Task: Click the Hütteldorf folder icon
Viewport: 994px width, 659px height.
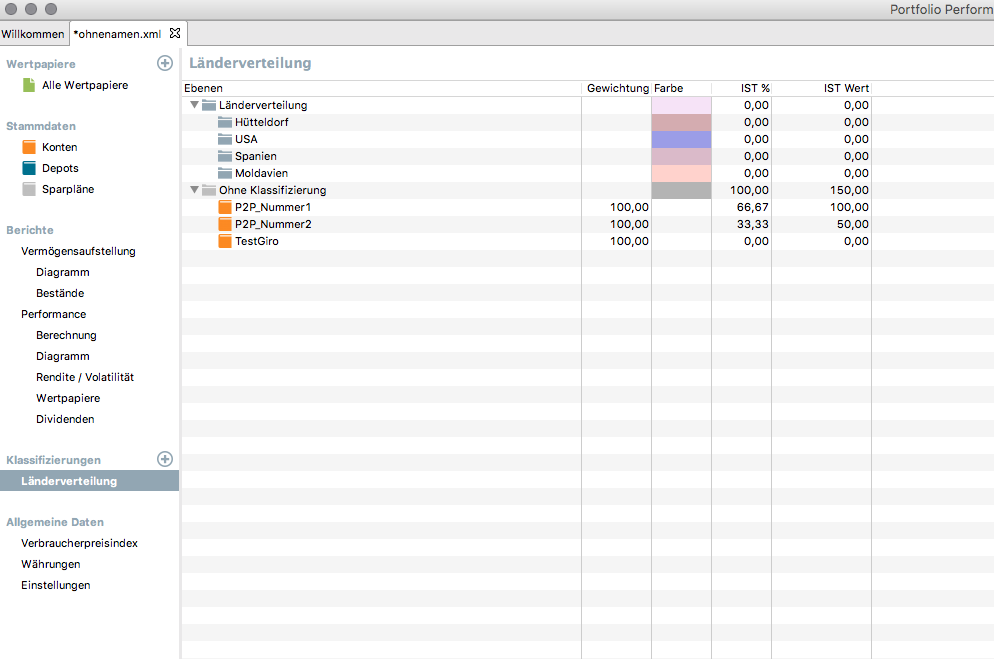Action: 225,122
